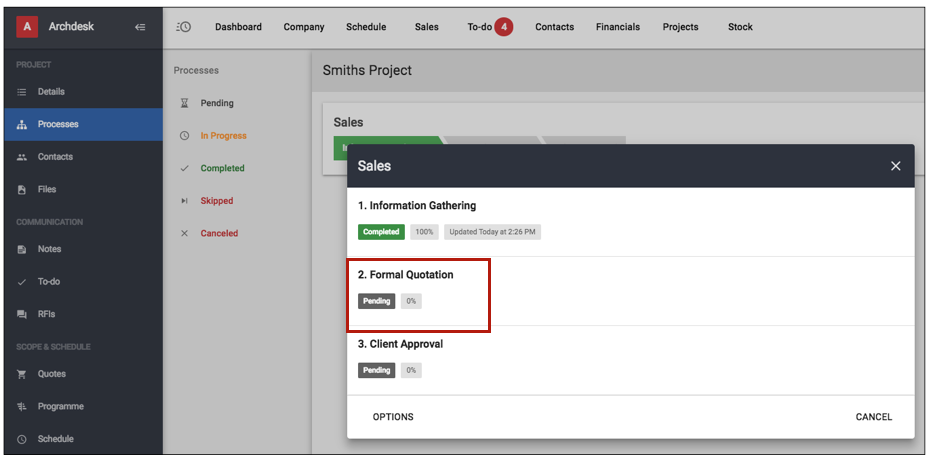Collapse the sidebar with the arrow icon
The width and height of the screenshot is (930, 462).
click(x=140, y=27)
